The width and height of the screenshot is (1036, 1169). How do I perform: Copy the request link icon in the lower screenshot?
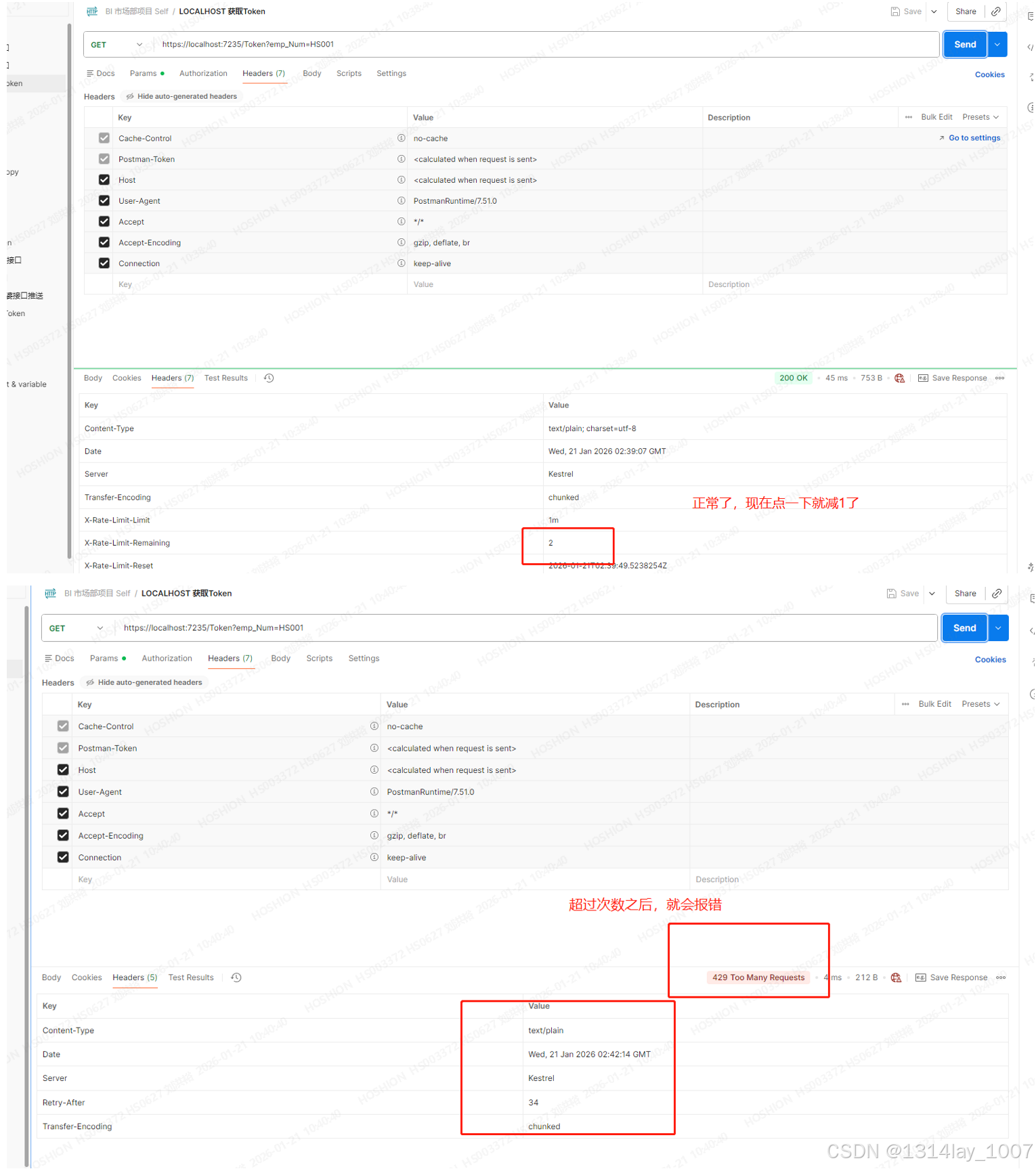click(x=997, y=594)
